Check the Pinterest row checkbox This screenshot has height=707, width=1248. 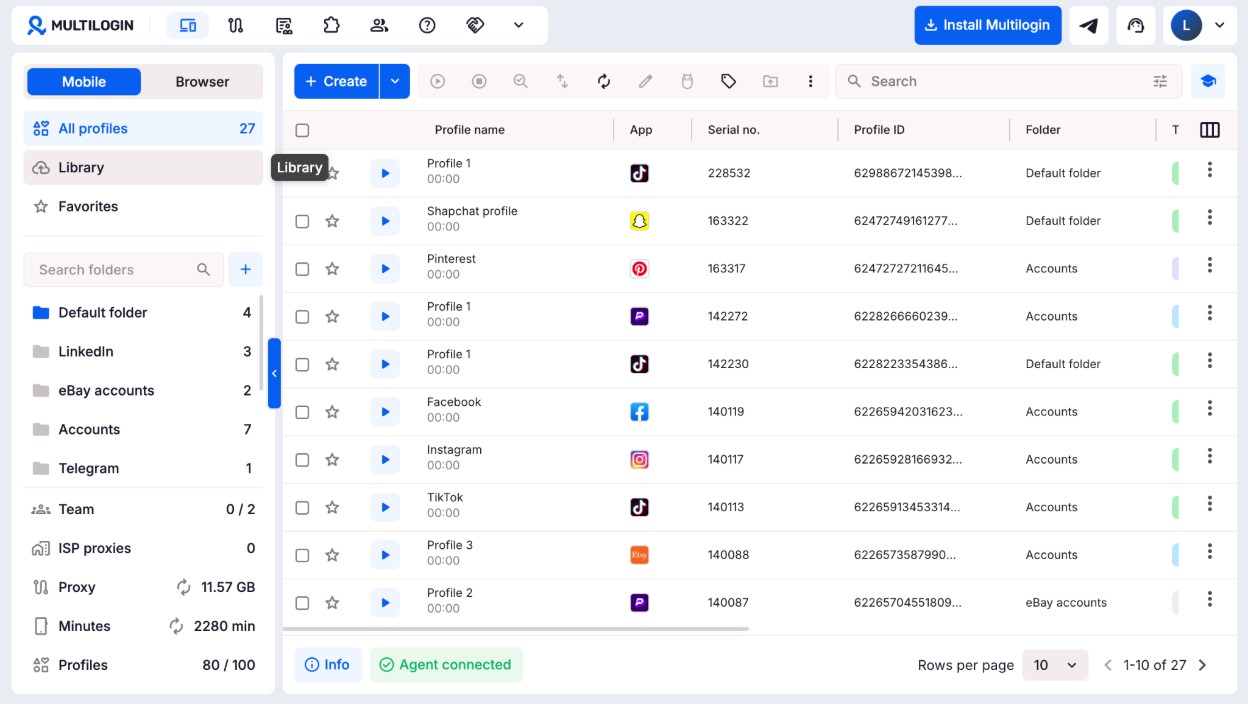coord(302,269)
